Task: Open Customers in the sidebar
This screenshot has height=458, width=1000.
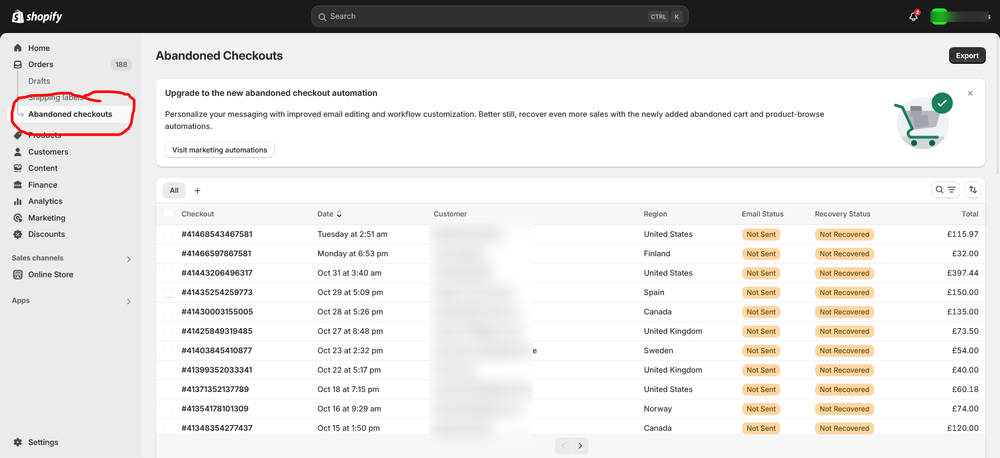Action: click(48, 152)
